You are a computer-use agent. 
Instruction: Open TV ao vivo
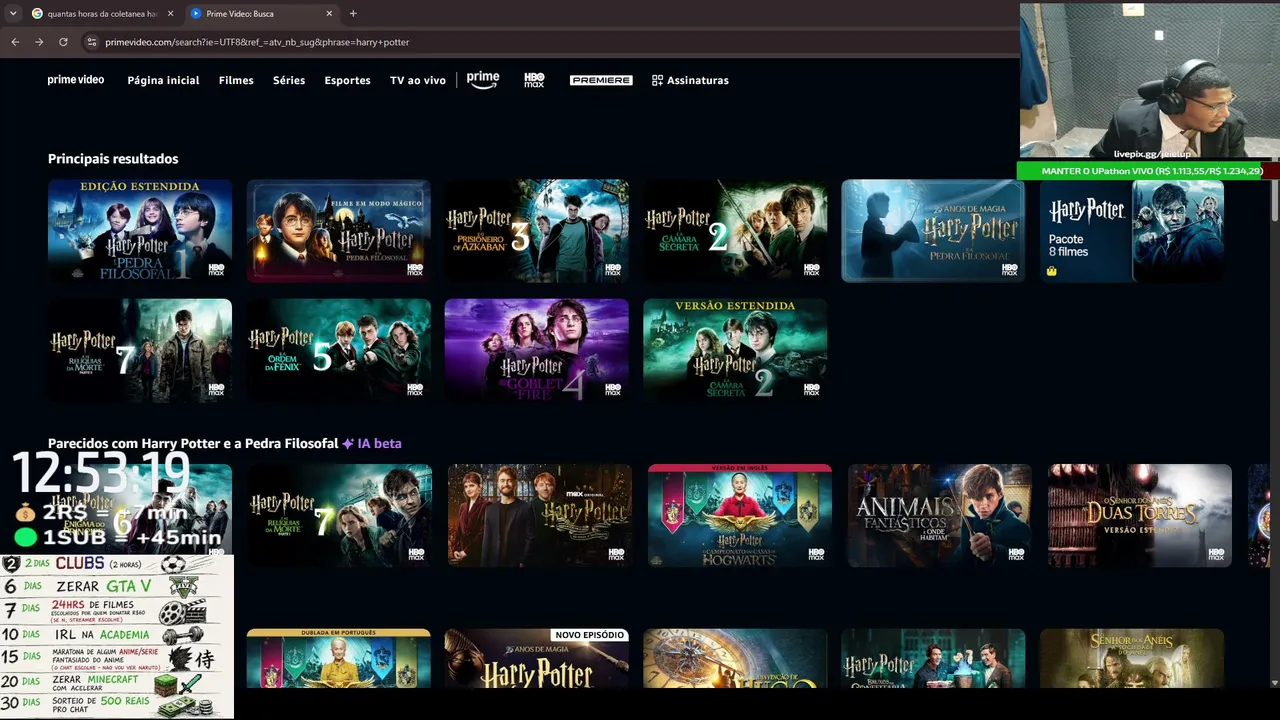[x=418, y=80]
